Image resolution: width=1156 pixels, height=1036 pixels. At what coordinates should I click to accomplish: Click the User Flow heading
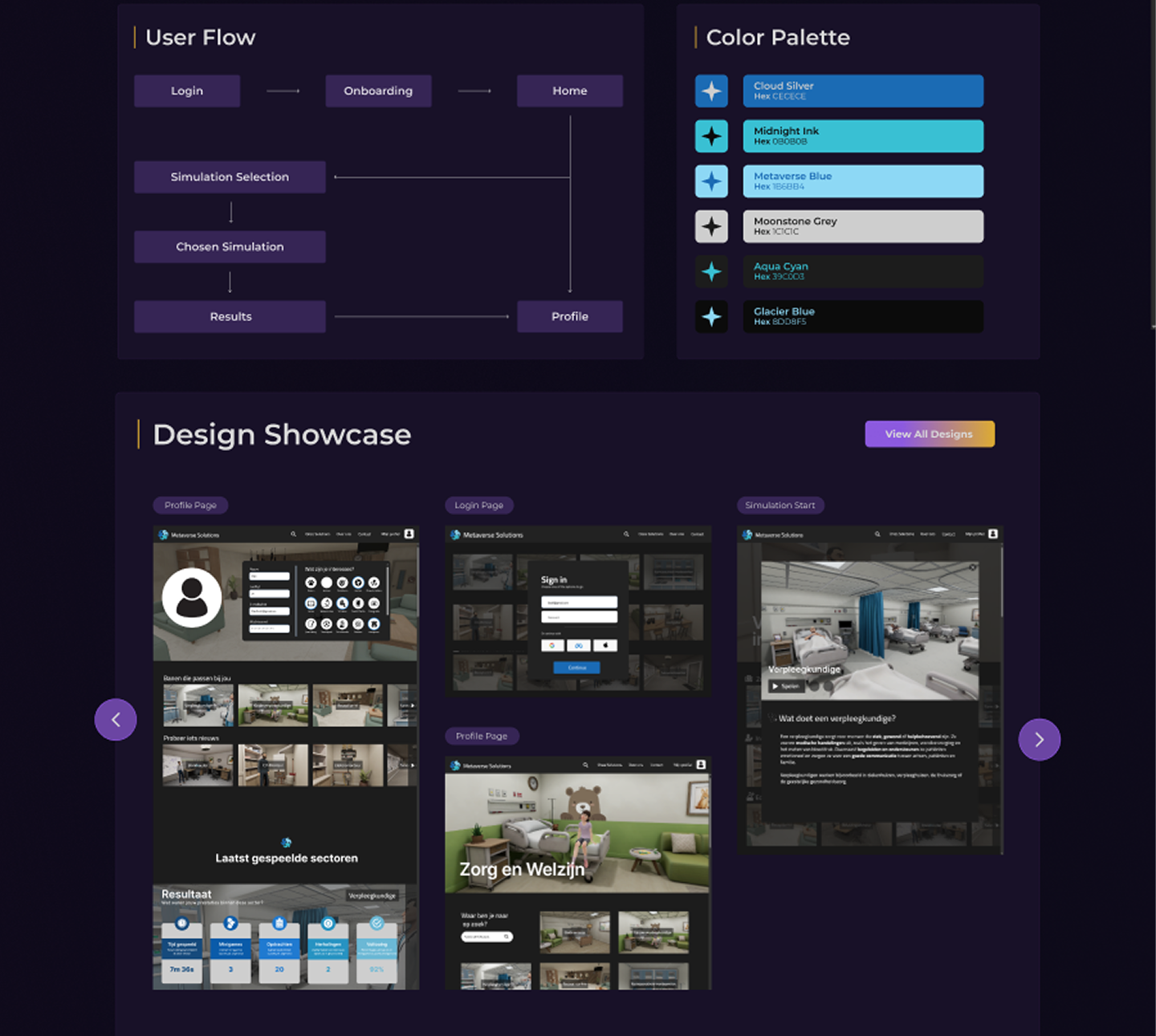coord(201,38)
